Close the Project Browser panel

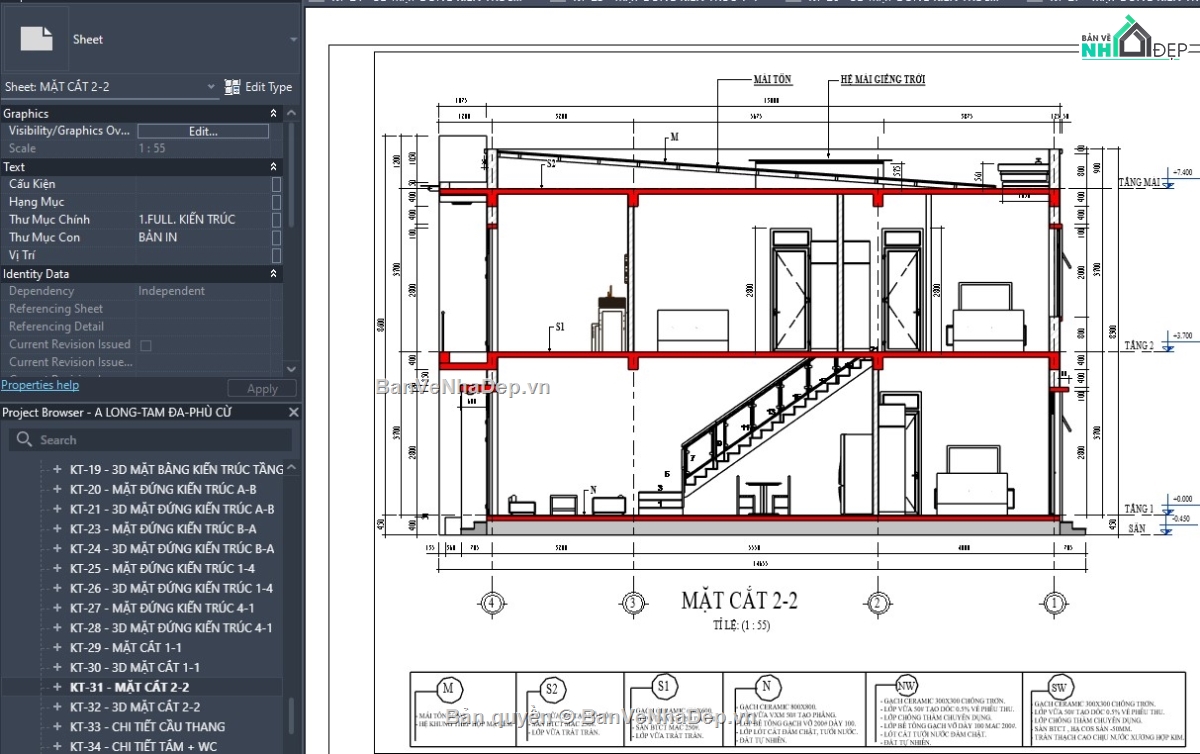click(293, 412)
